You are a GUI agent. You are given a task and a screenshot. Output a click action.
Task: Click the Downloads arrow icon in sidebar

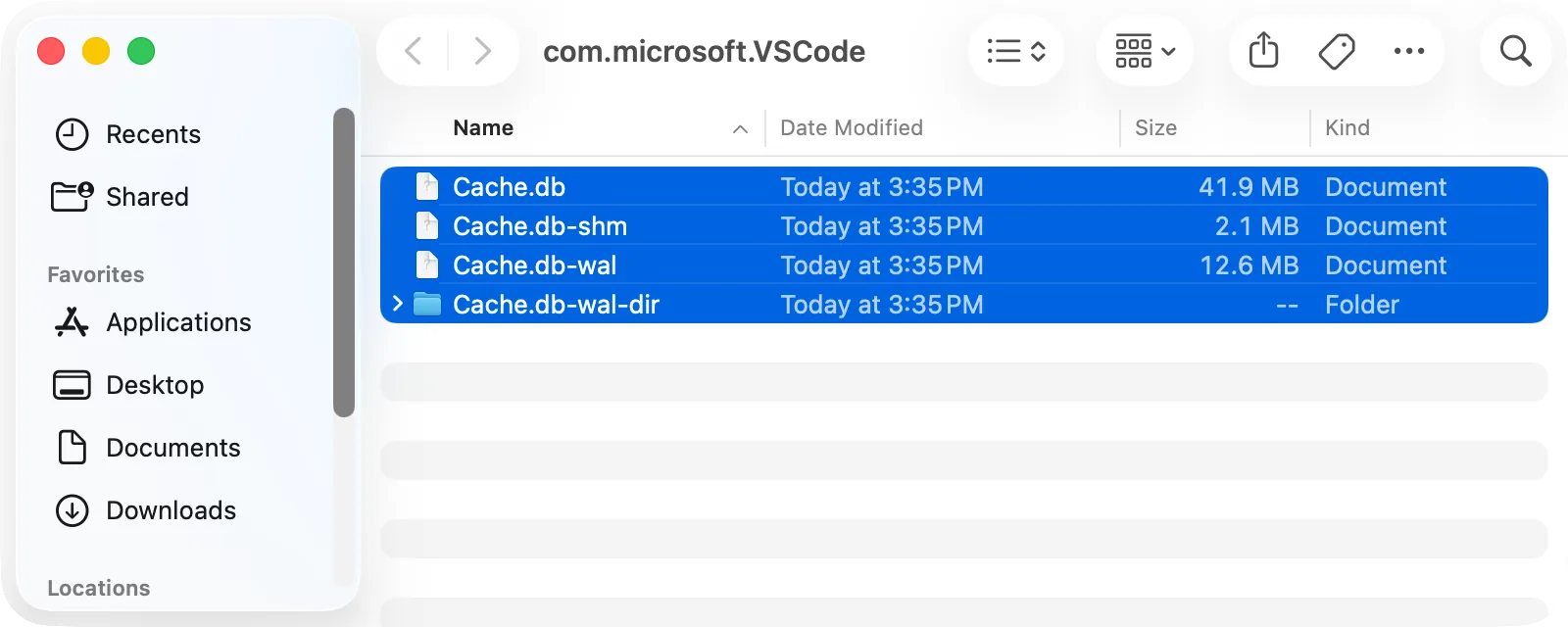click(72, 510)
